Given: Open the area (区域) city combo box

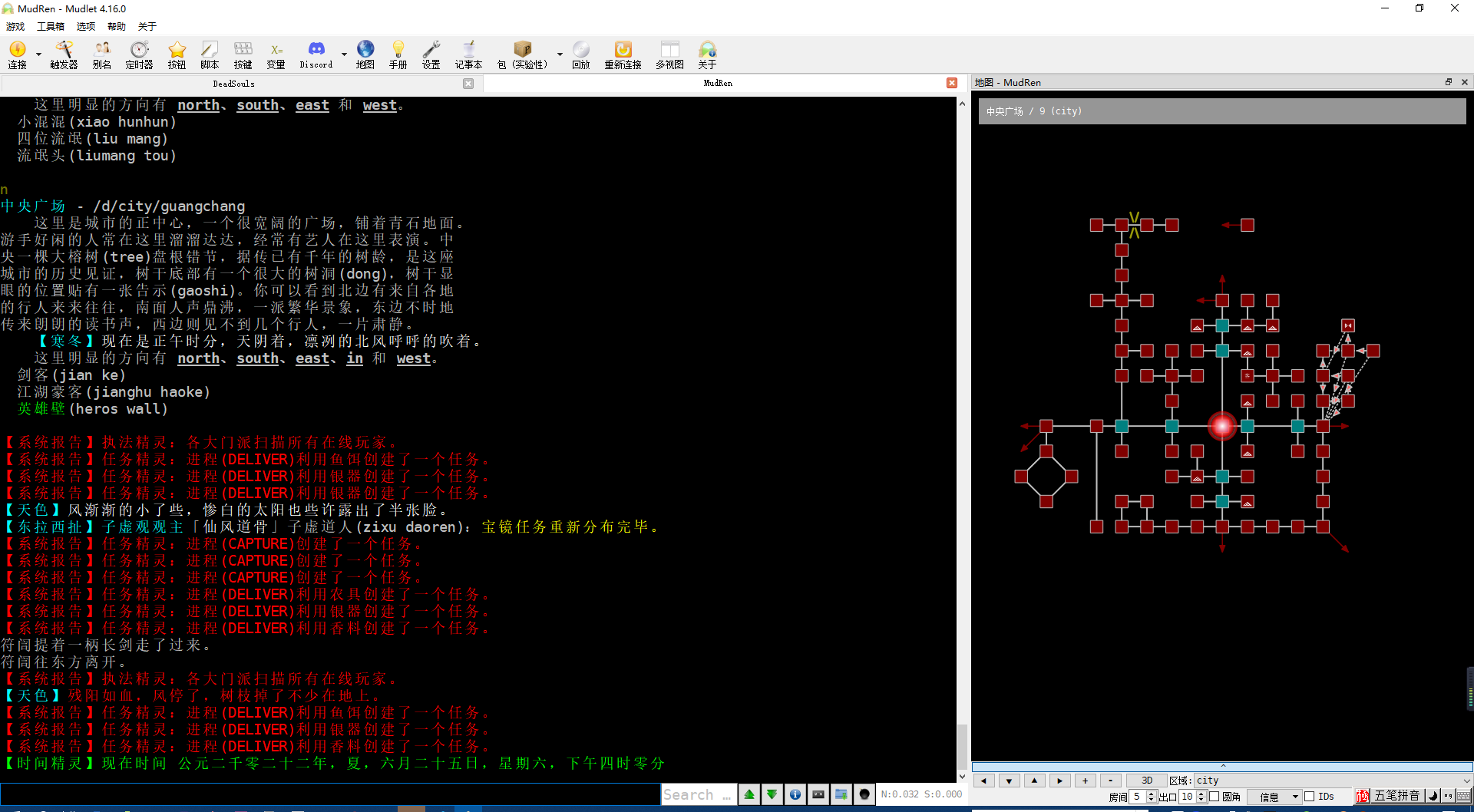Looking at the screenshot, I should pos(1333,781).
